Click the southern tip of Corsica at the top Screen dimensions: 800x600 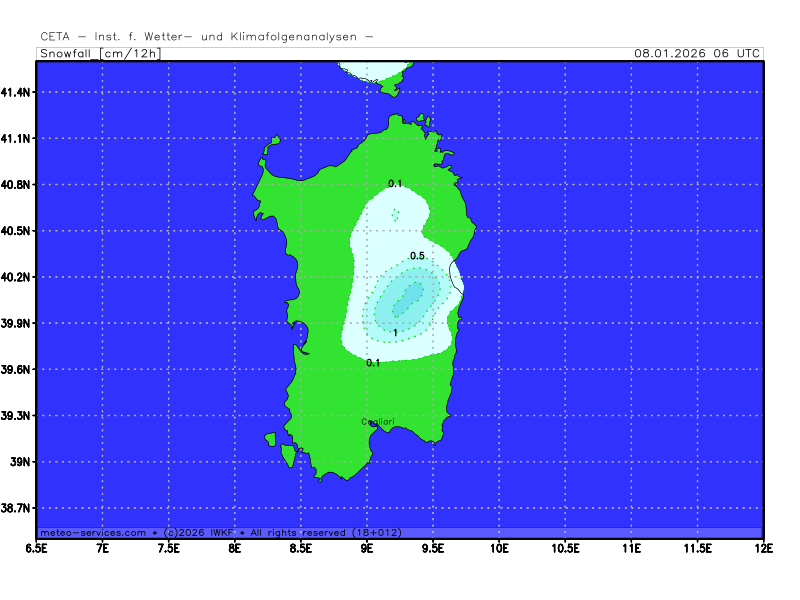[x=377, y=73]
